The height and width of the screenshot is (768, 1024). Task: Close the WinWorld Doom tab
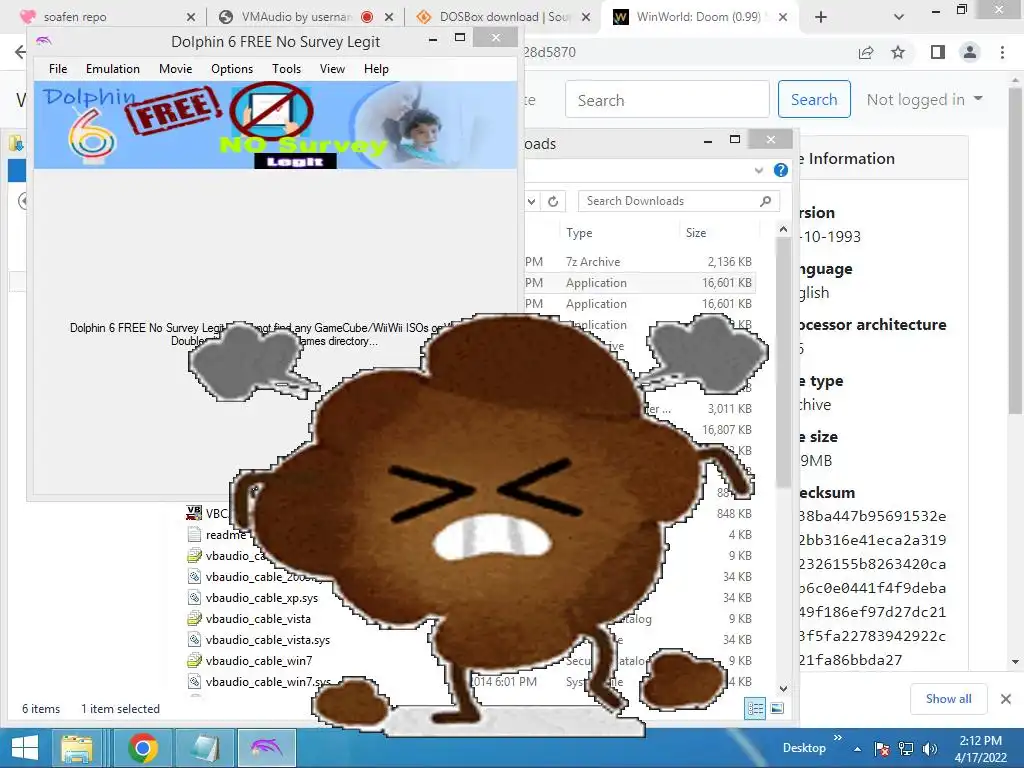point(783,17)
